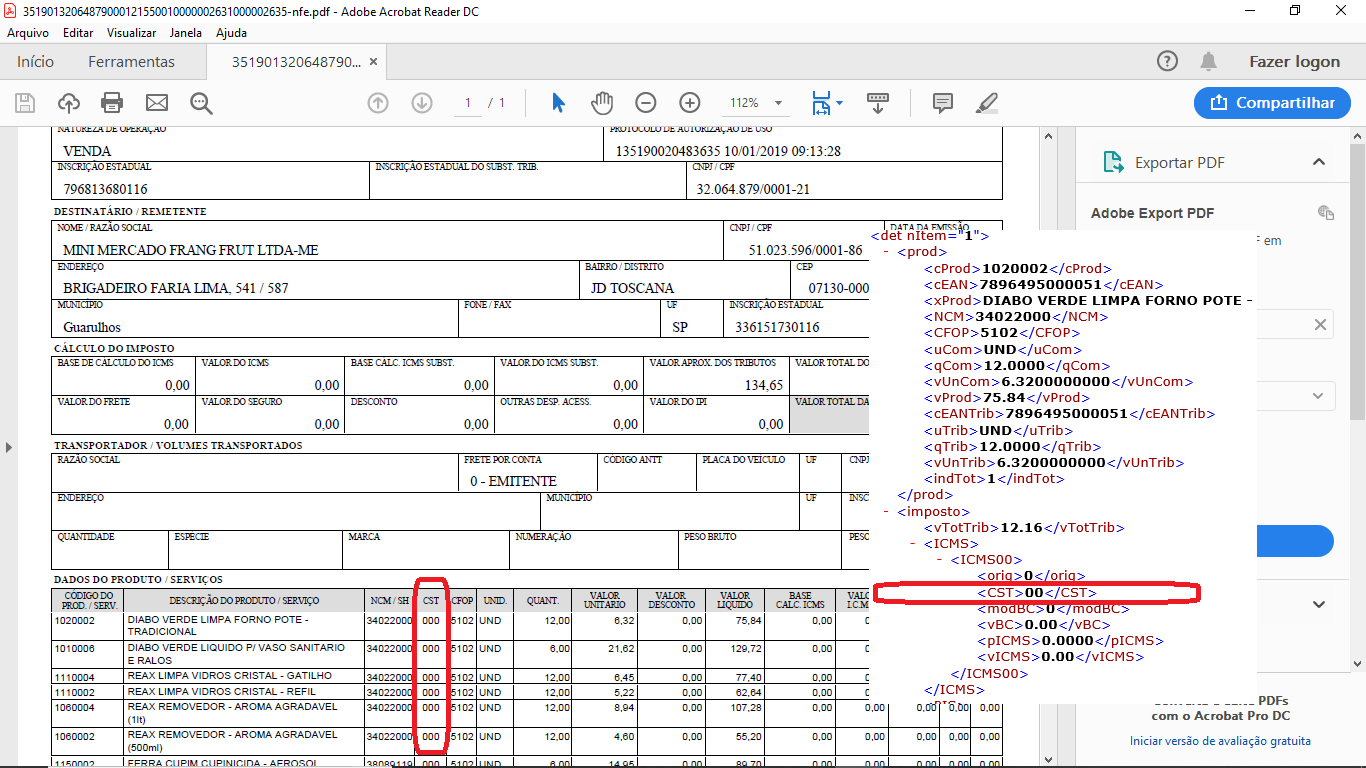The image size is (1366, 768).
Task: Click Iniciar versão de avaliação gratuita link
Action: [1220, 741]
